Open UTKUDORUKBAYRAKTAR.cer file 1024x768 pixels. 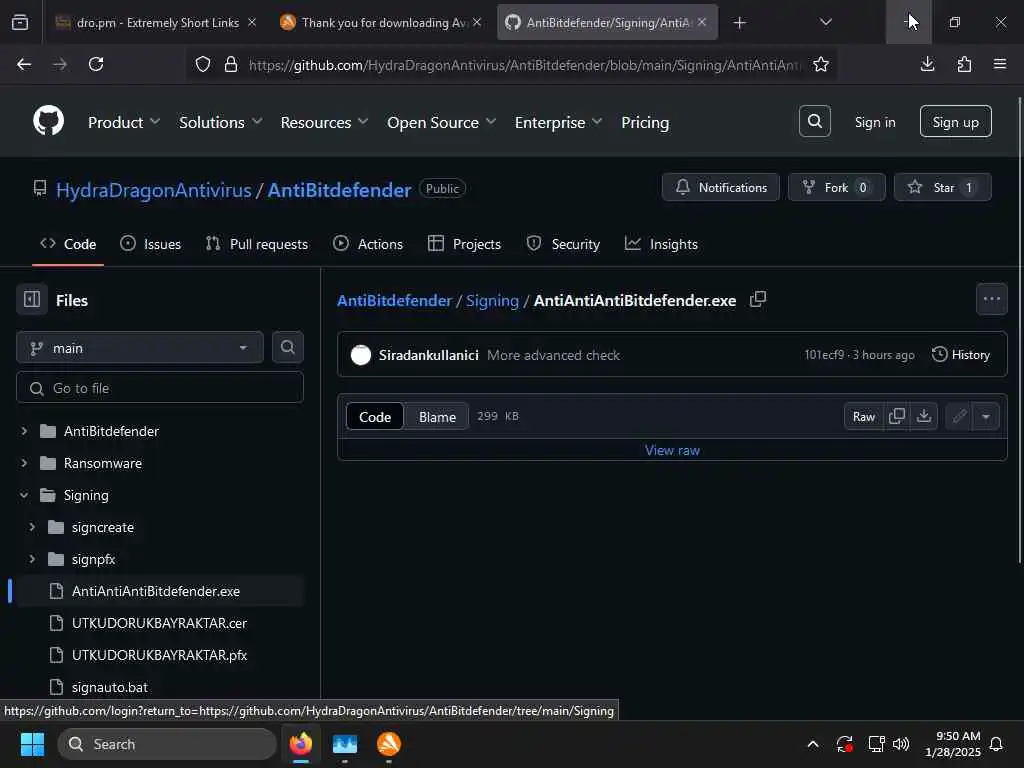[159, 623]
